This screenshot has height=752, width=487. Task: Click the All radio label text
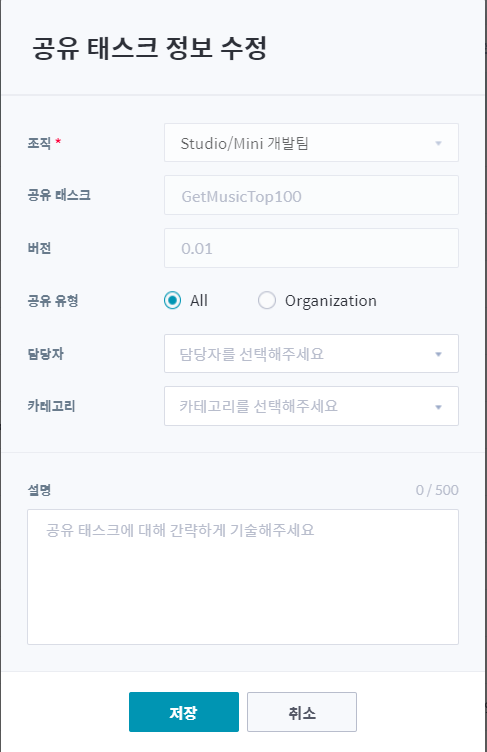[x=199, y=301]
